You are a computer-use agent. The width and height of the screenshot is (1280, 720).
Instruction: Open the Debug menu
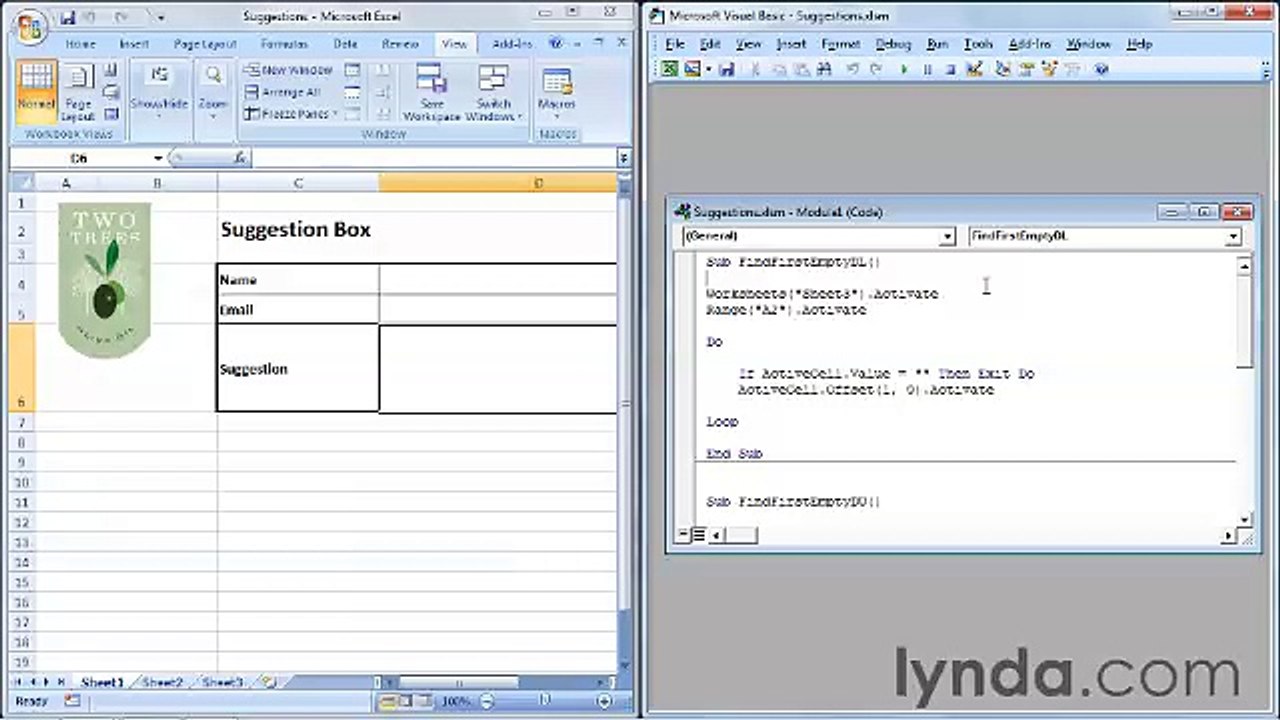[893, 44]
